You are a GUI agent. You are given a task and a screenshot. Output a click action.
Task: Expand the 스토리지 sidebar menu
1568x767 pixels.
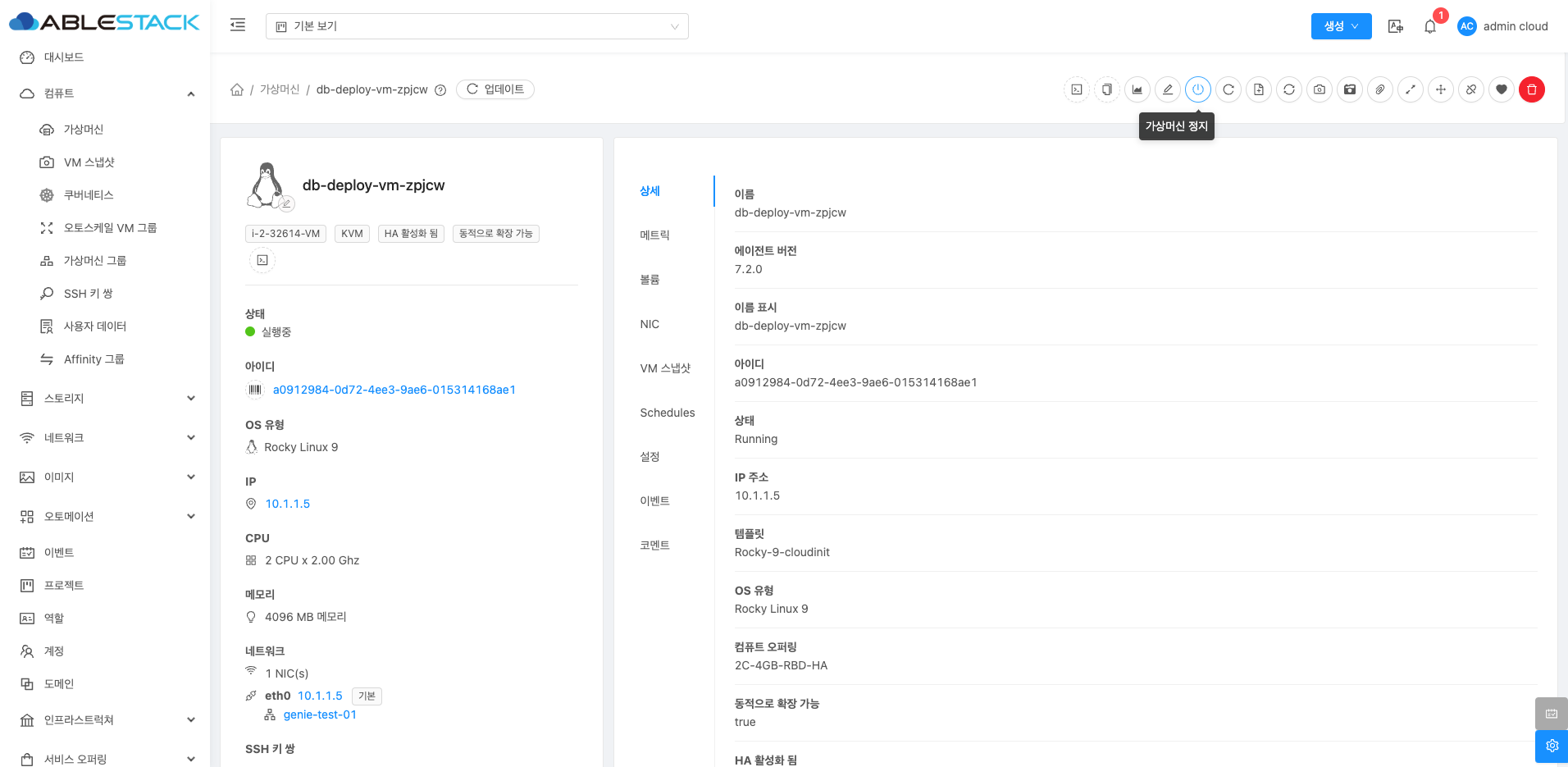107,399
